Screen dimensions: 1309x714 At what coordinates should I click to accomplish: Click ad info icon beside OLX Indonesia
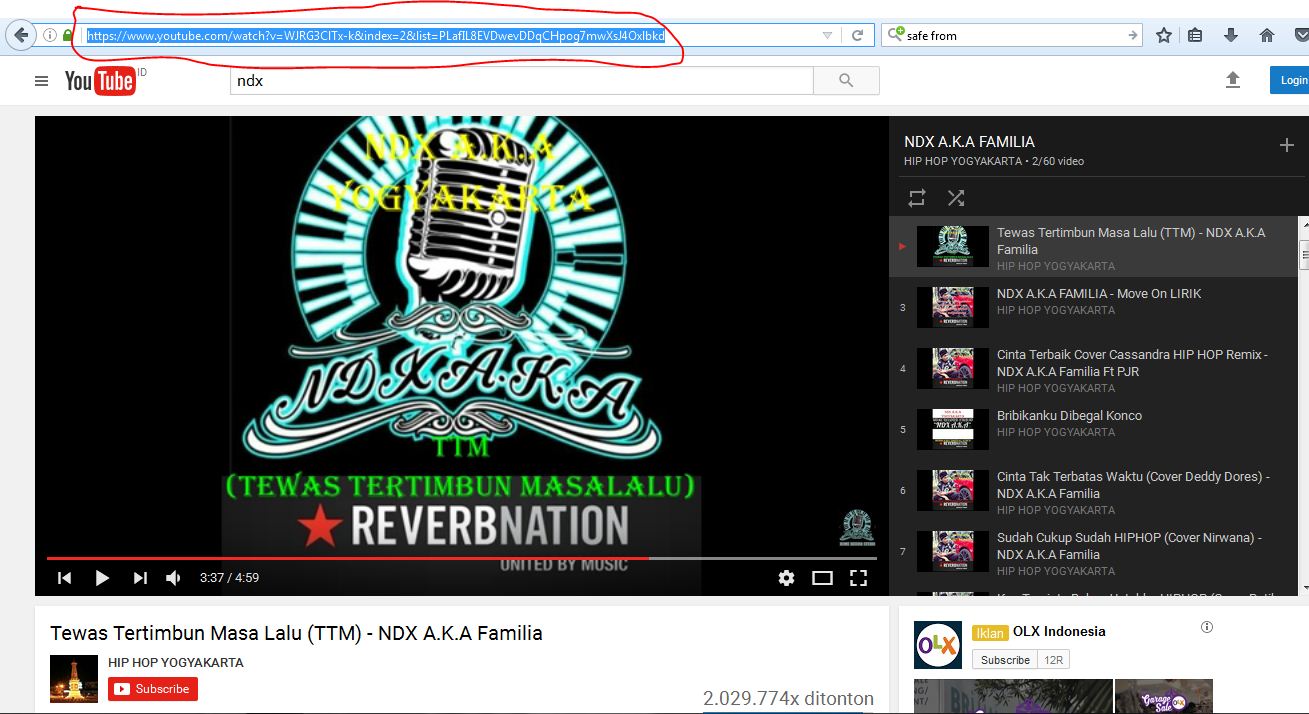[x=1207, y=627]
